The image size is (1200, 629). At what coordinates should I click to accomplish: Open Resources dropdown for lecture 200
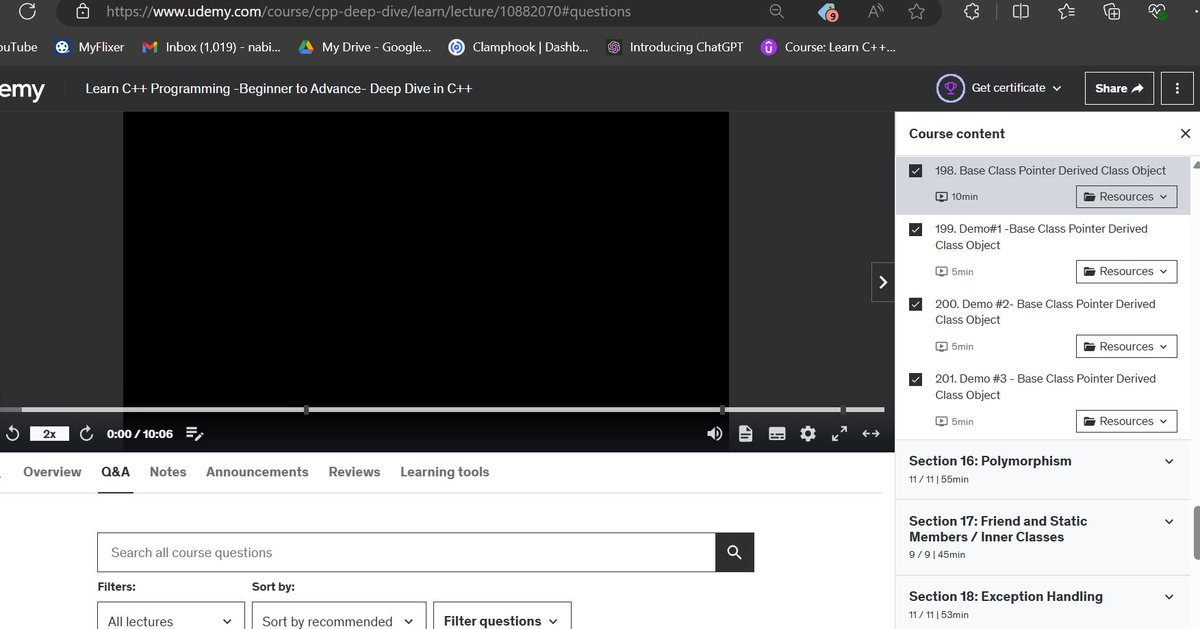tap(1126, 346)
